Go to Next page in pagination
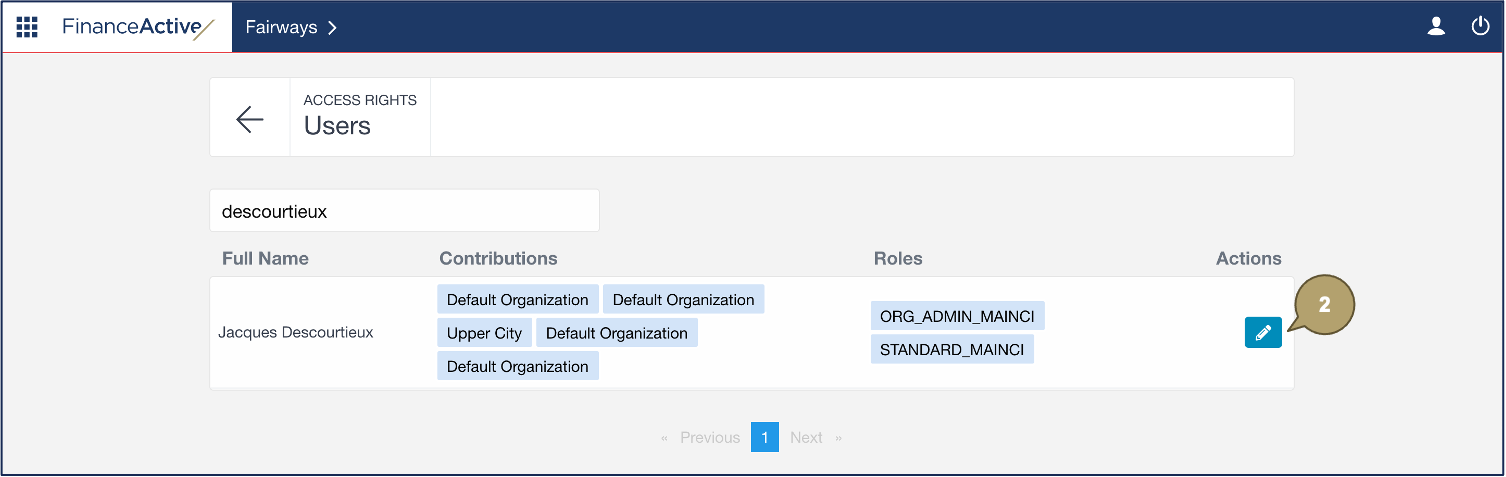This screenshot has width=1506, height=477. click(x=806, y=437)
